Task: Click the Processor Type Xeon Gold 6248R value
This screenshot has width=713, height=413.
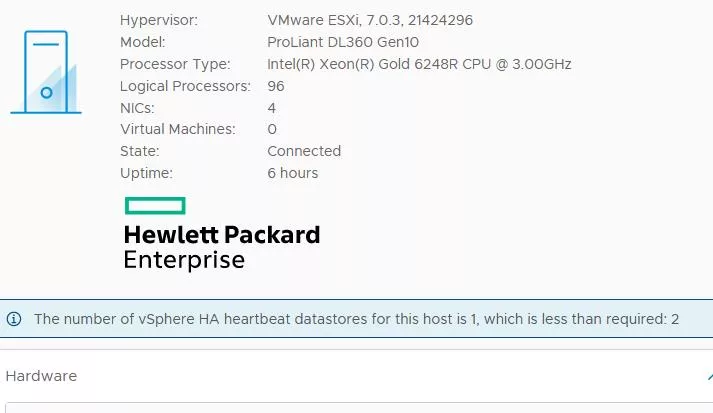Action: 419,64
